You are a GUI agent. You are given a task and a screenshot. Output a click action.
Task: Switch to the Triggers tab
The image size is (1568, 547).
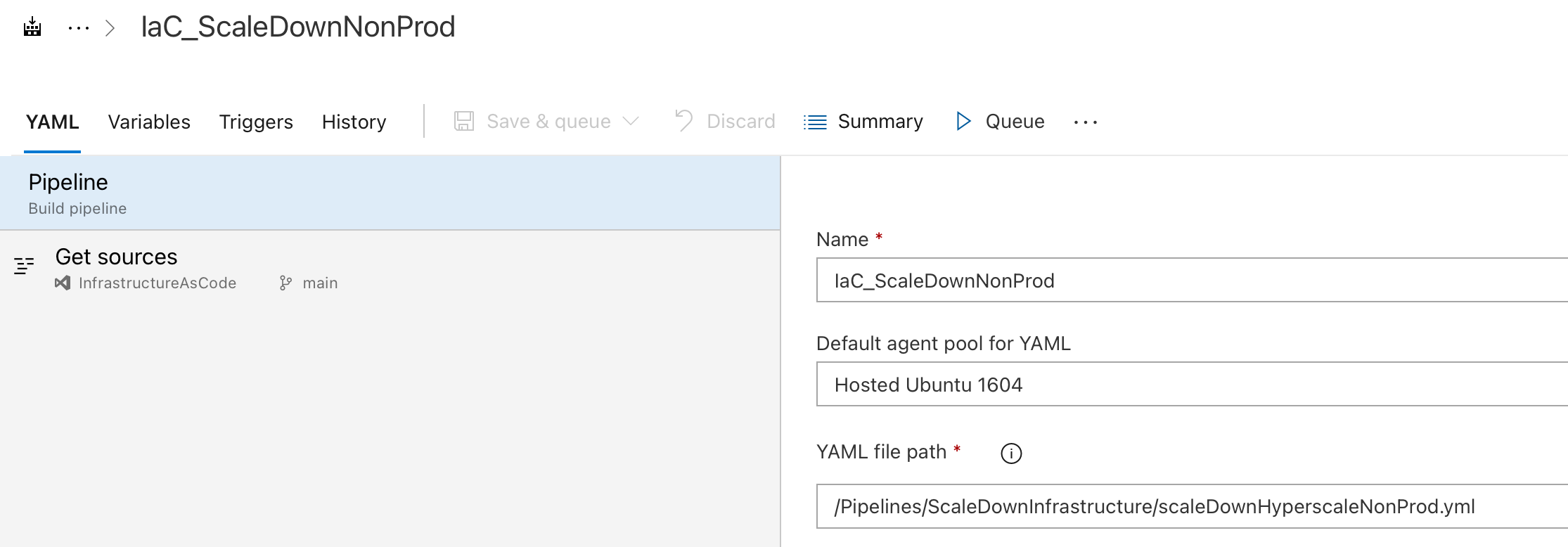(256, 121)
